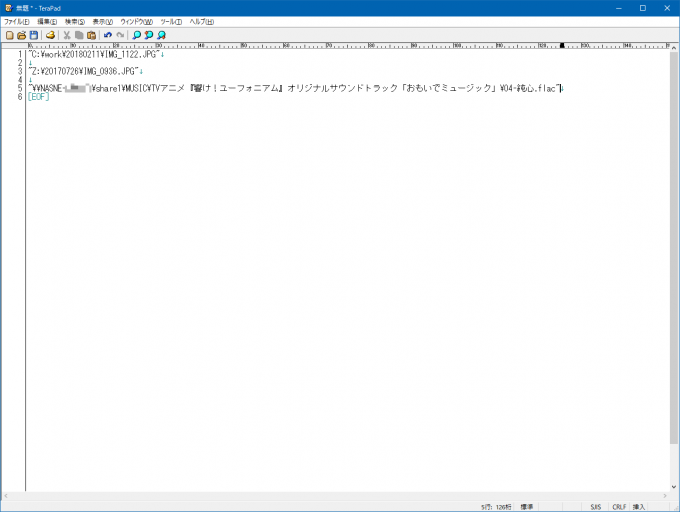Click the vertical scrollbar up arrow
Screen dimensions: 680x512
coord(673,47)
